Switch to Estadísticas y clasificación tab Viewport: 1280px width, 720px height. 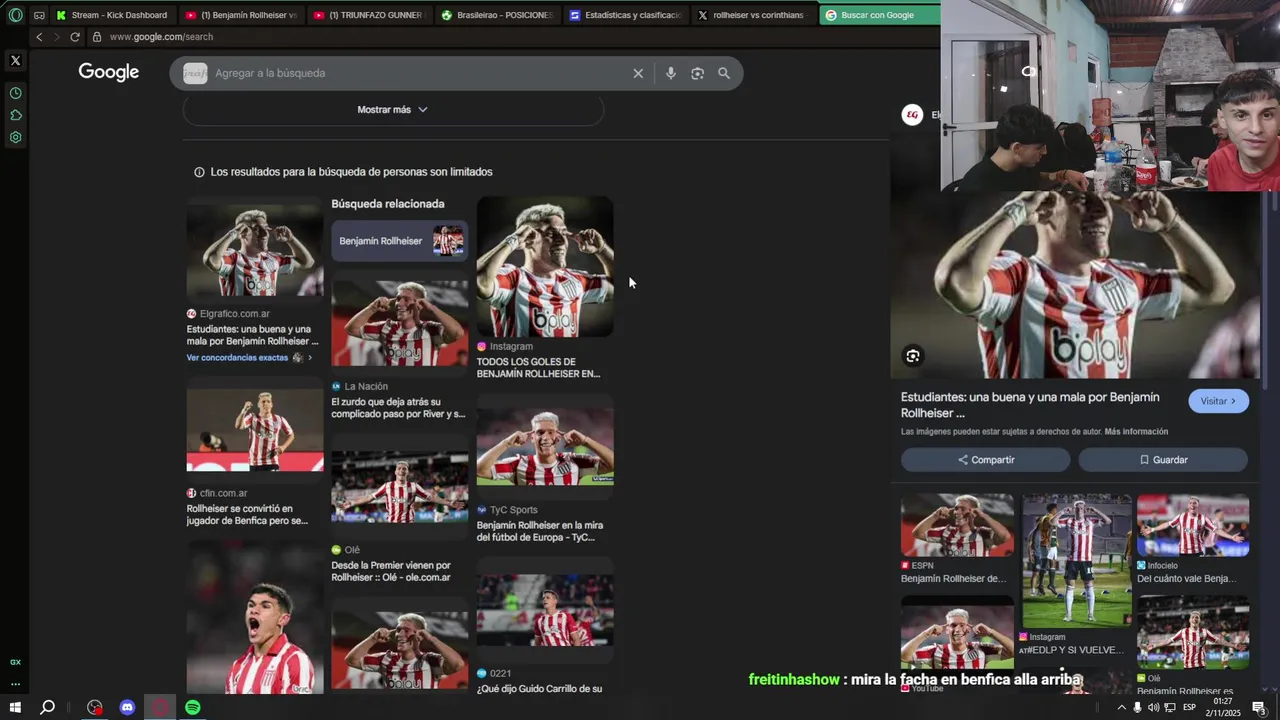[x=625, y=15]
